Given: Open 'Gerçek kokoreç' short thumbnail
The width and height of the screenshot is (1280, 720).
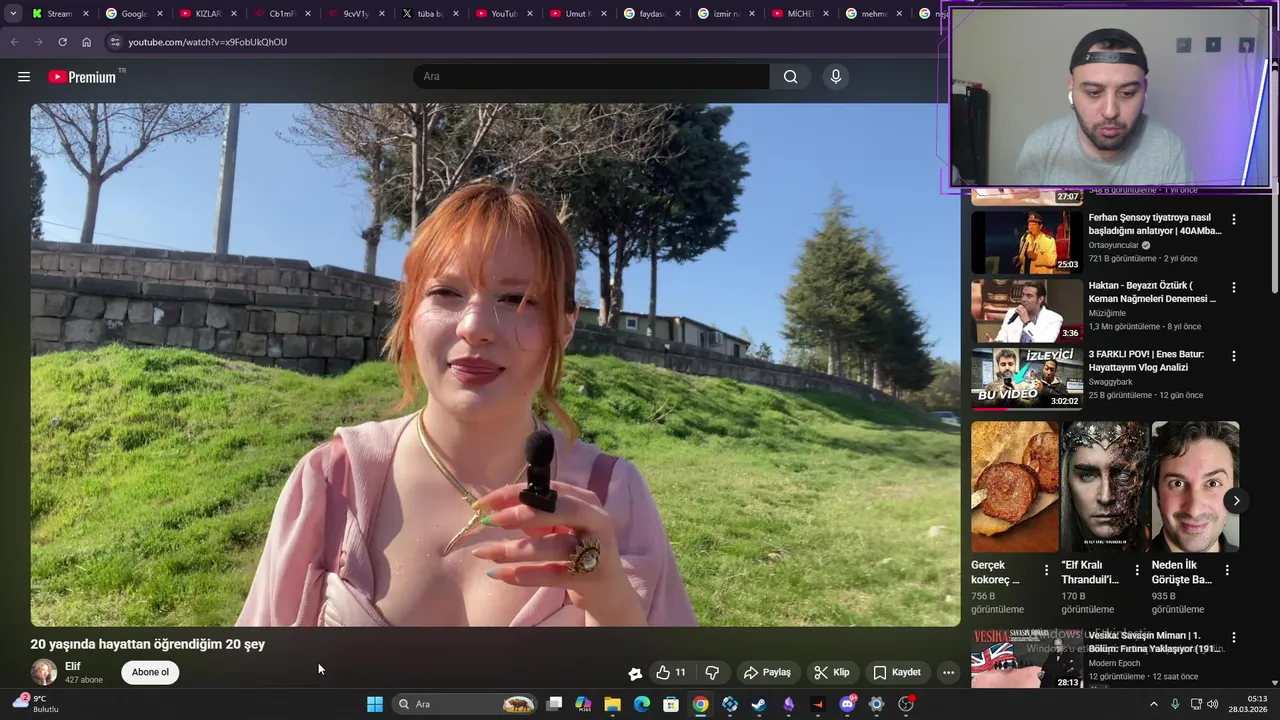Looking at the screenshot, I should (1015, 487).
